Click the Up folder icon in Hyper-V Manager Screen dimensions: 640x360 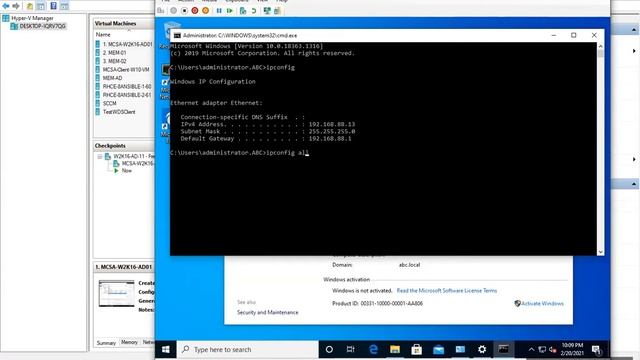30,6
